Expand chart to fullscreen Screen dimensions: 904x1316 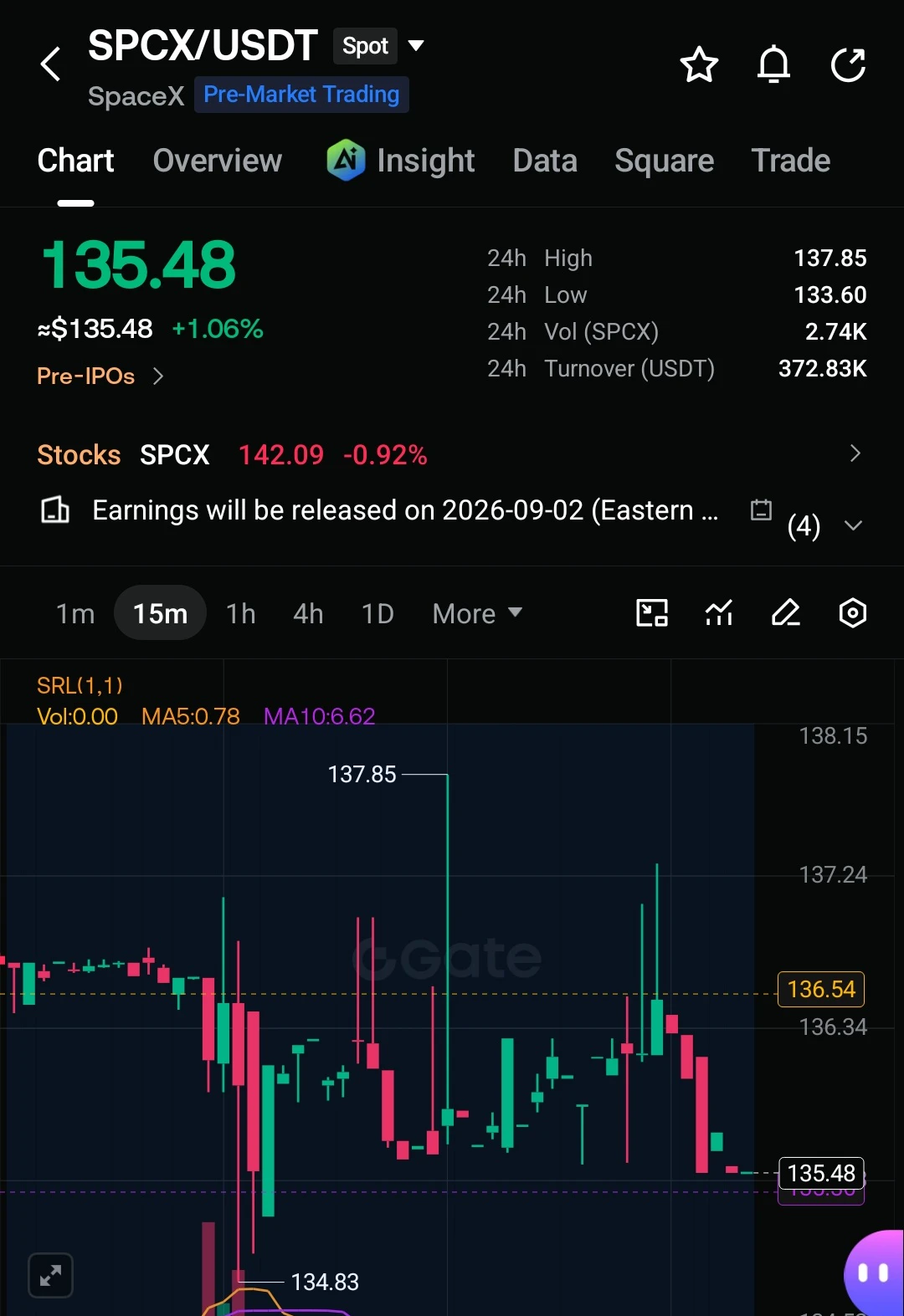(50, 1276)
